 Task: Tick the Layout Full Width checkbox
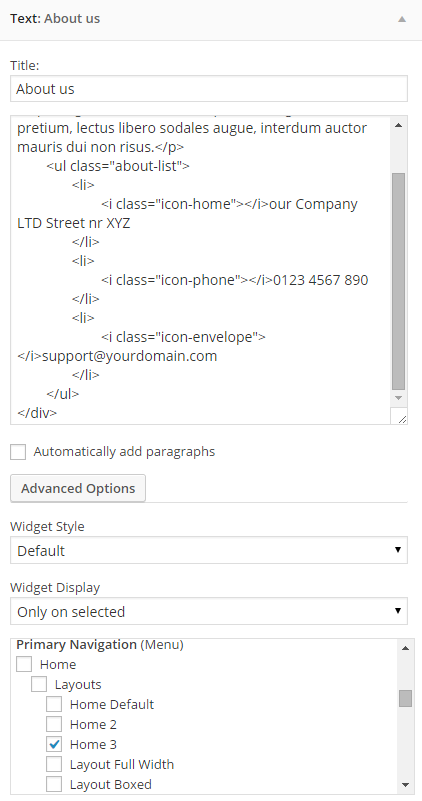54,764
